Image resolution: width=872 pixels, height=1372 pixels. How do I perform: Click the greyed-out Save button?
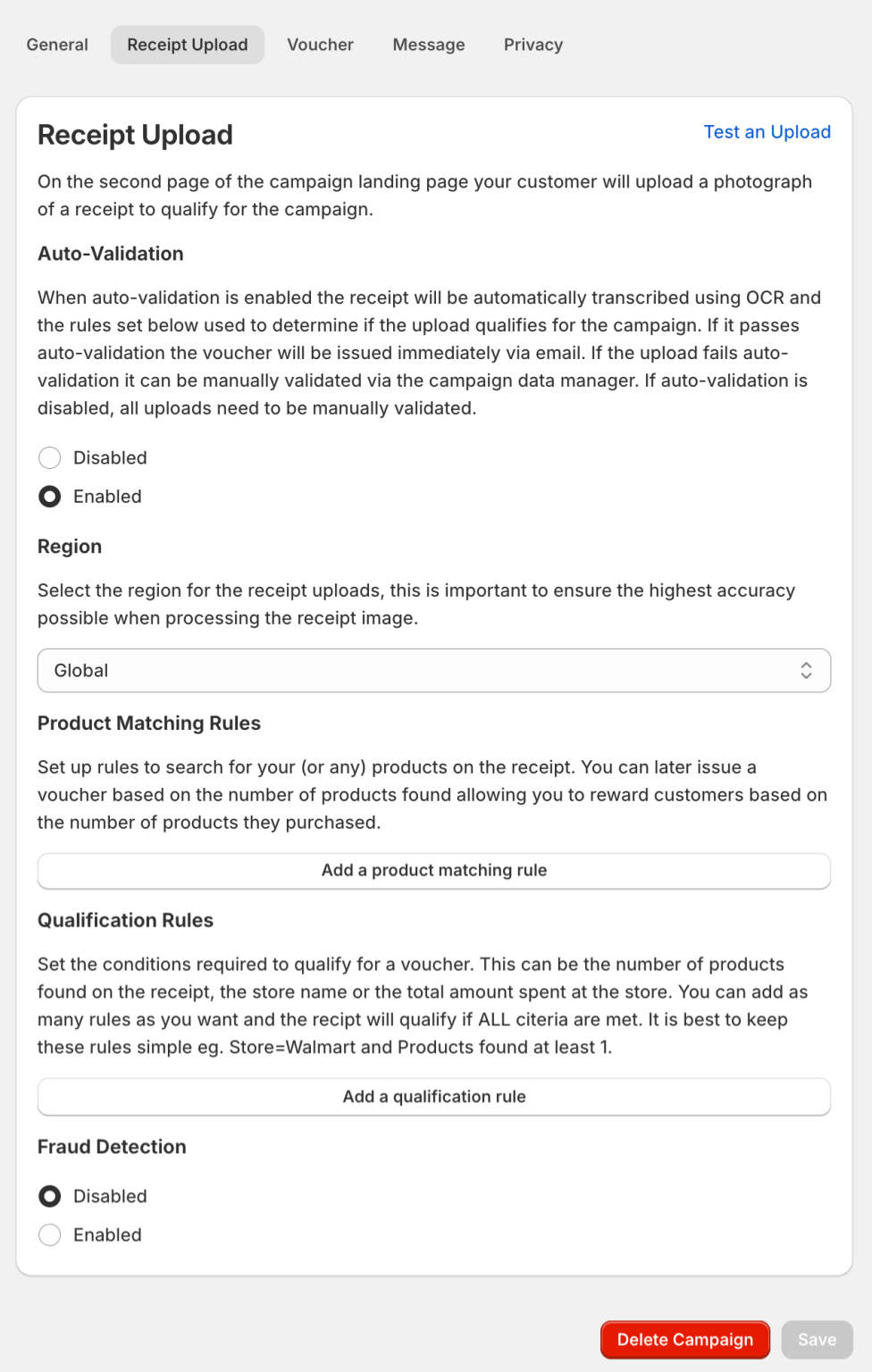click(x=817, y=1340)
